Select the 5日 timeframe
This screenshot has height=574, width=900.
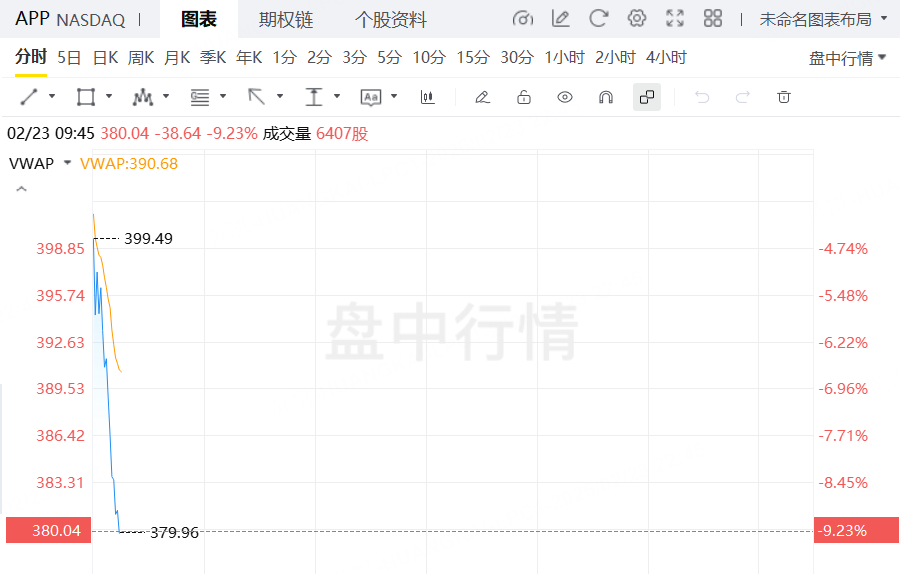[69, 57]
